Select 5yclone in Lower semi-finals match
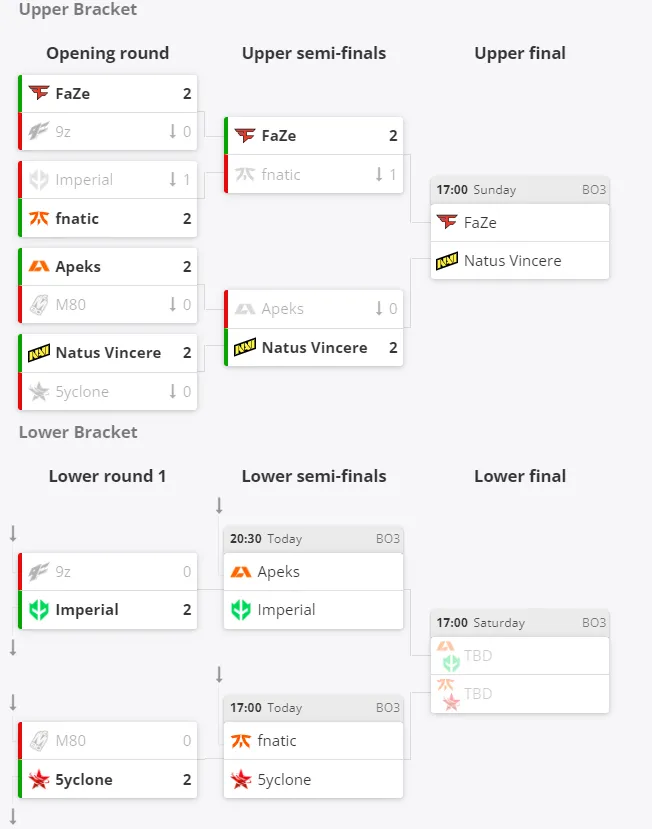 [x=314, y=779]
